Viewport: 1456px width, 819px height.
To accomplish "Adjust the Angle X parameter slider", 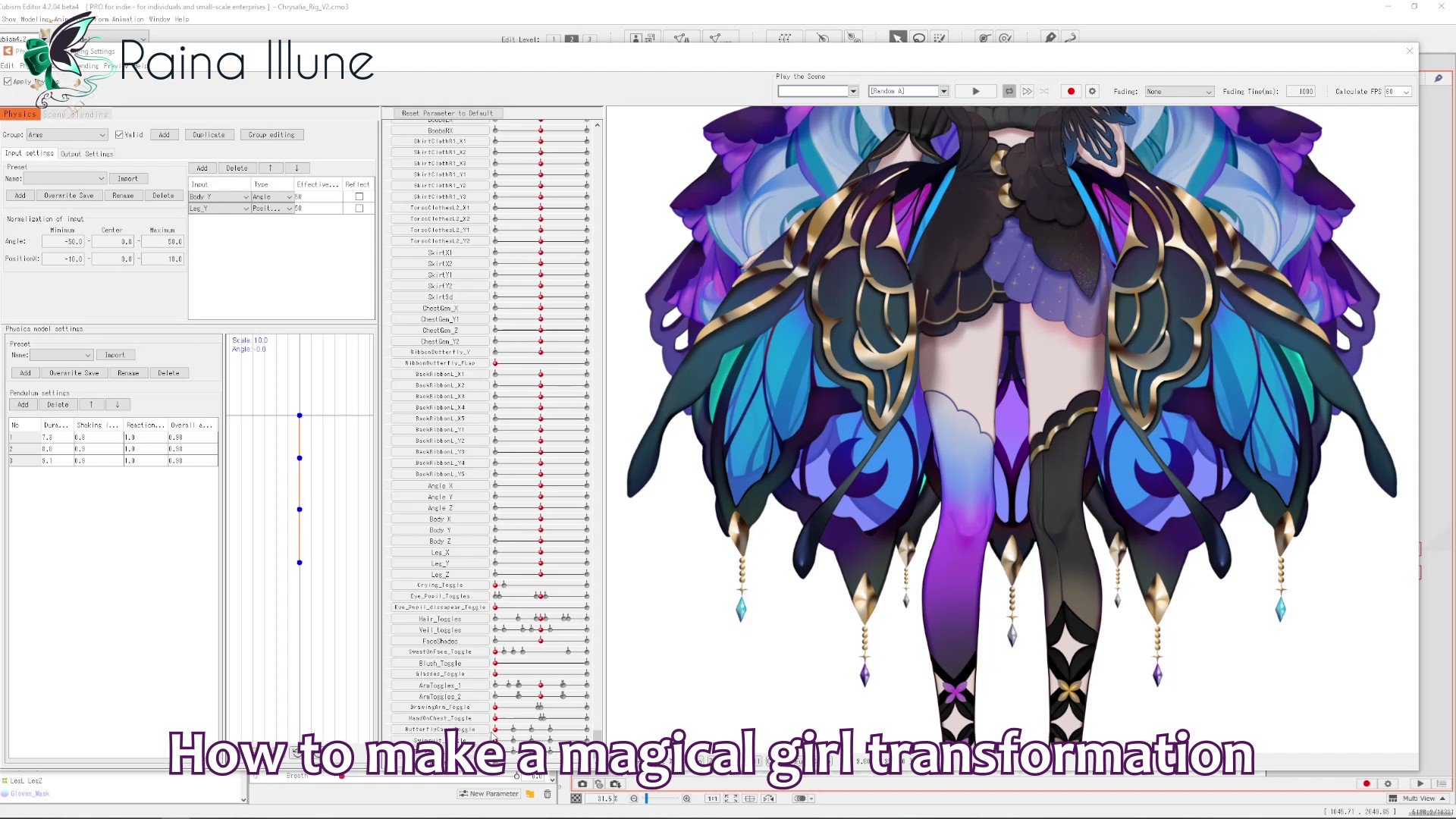I will coord(541,486).
